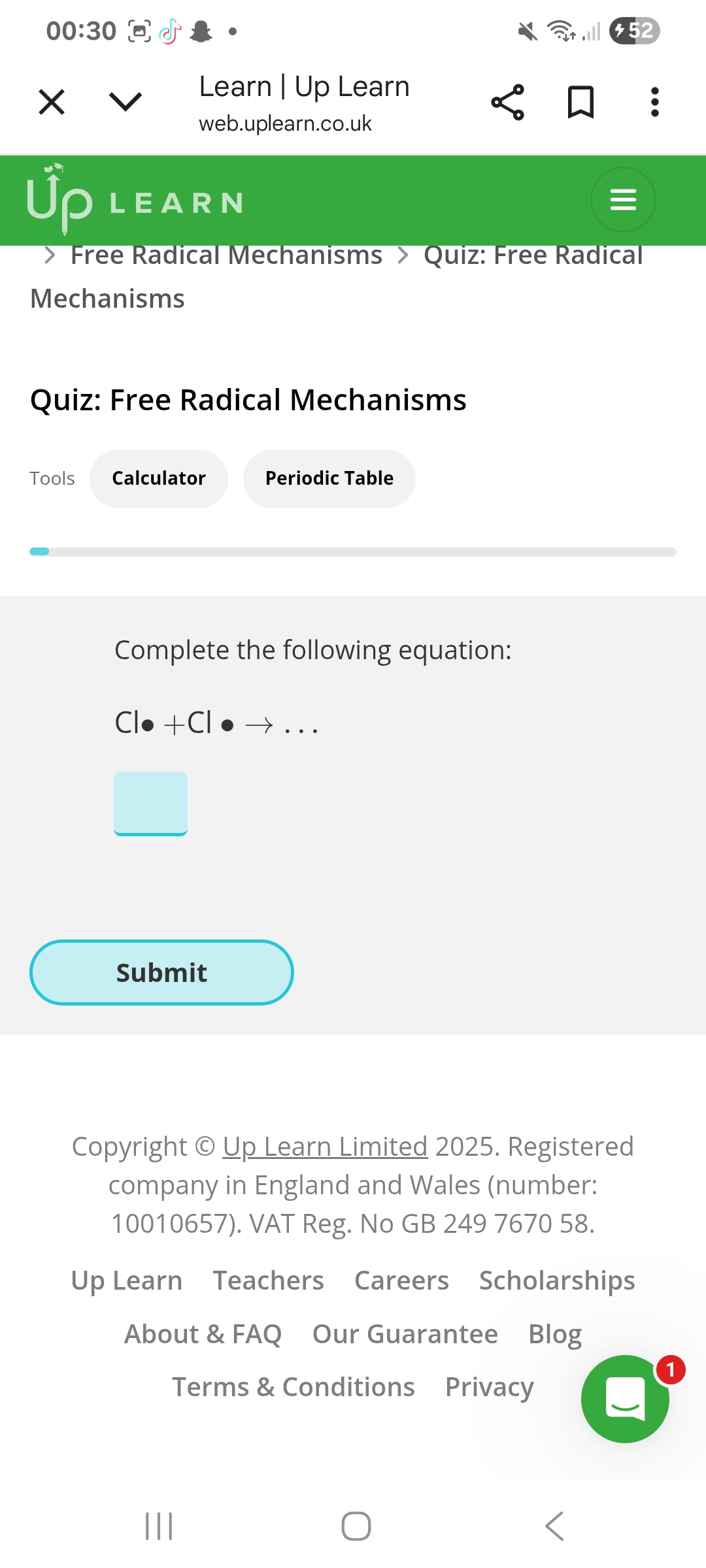The height and width of the screenshot is (1568, 706).
Task: Expand the browser tab dropdown chevron
Action: pyautogui.click(x=125, y=102)
